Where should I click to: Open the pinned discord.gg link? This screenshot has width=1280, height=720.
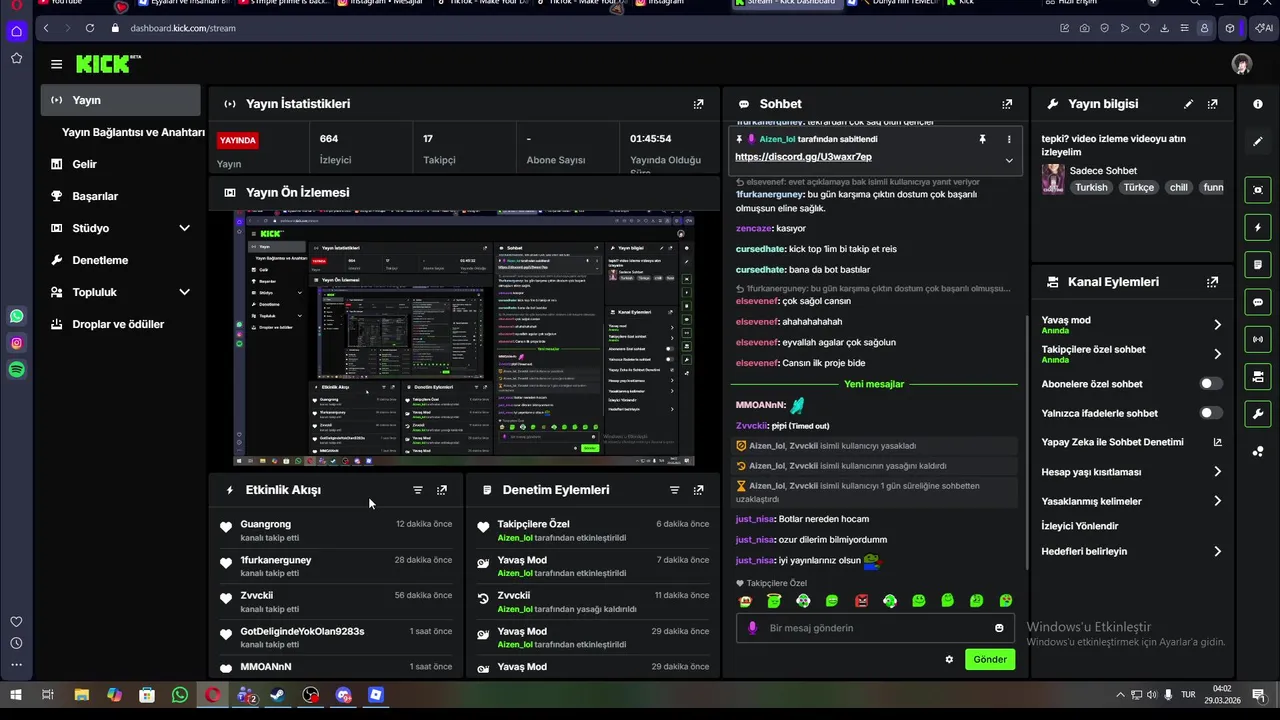pyautogui.click(x=803, y=157)
